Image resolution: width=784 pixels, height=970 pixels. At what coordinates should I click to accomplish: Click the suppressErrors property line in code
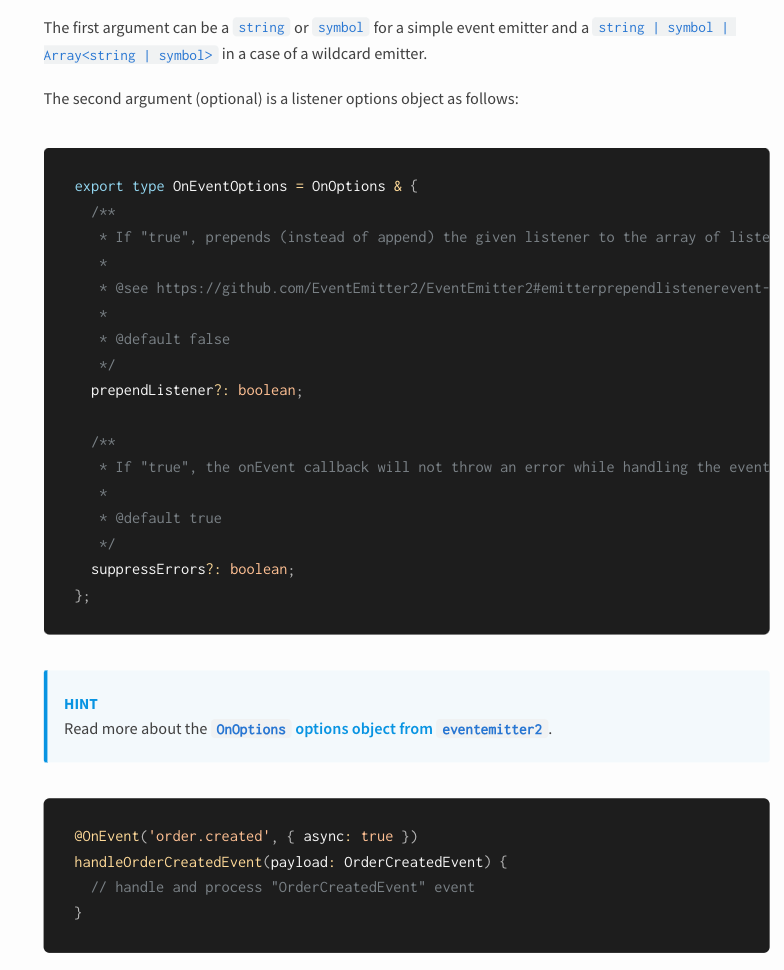192,569
